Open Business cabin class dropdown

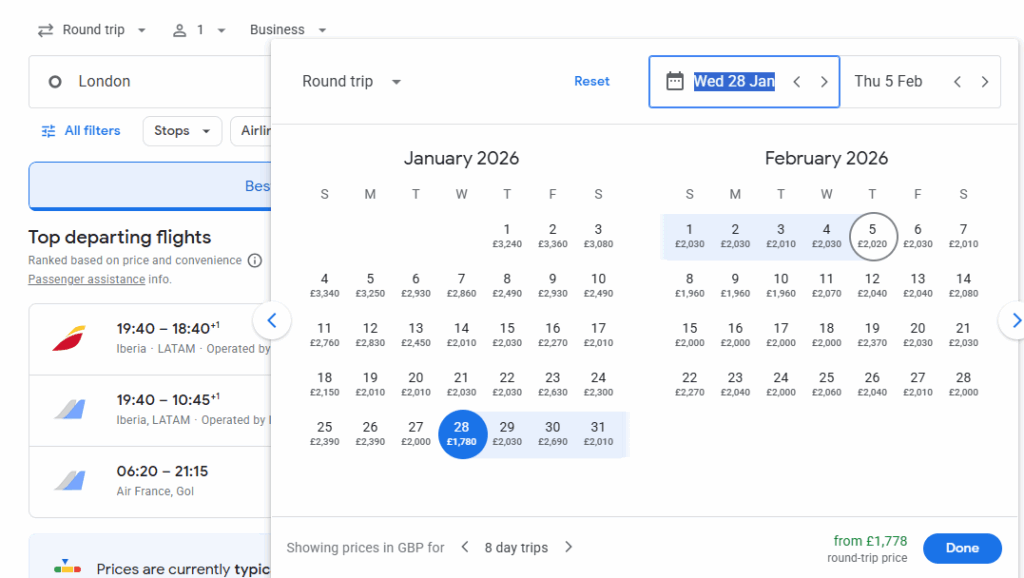(x=288, y=30)
